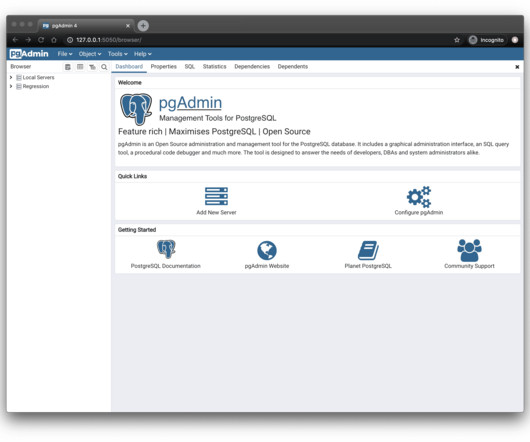Screen dimensions: 530x442
Task: Open the Object menu
Action: [x=90, y=54]
